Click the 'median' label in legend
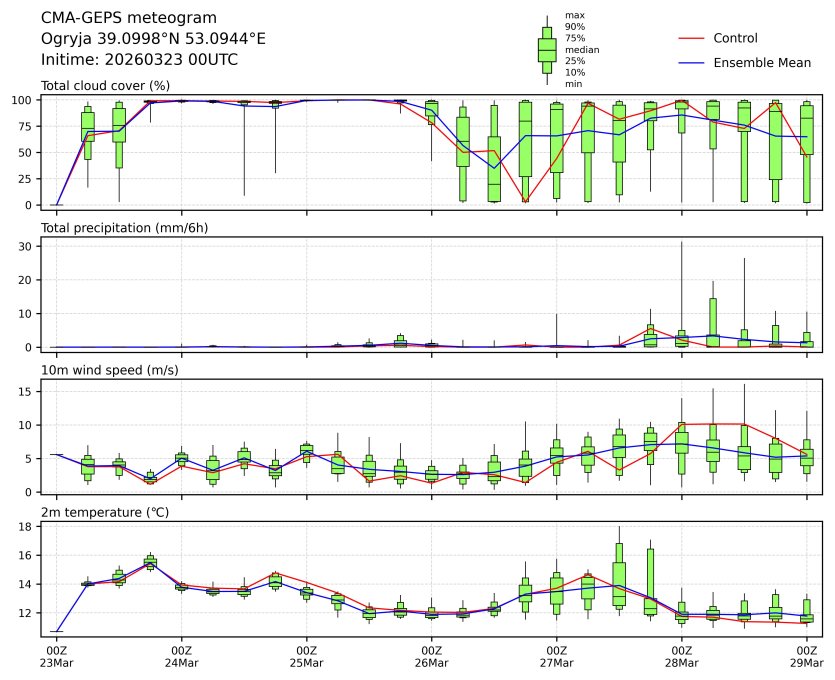 (x=582, y=49)
